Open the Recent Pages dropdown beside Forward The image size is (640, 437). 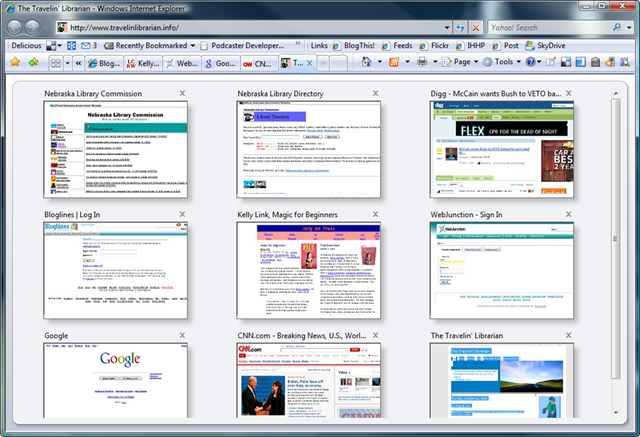[x=46, y=28]
